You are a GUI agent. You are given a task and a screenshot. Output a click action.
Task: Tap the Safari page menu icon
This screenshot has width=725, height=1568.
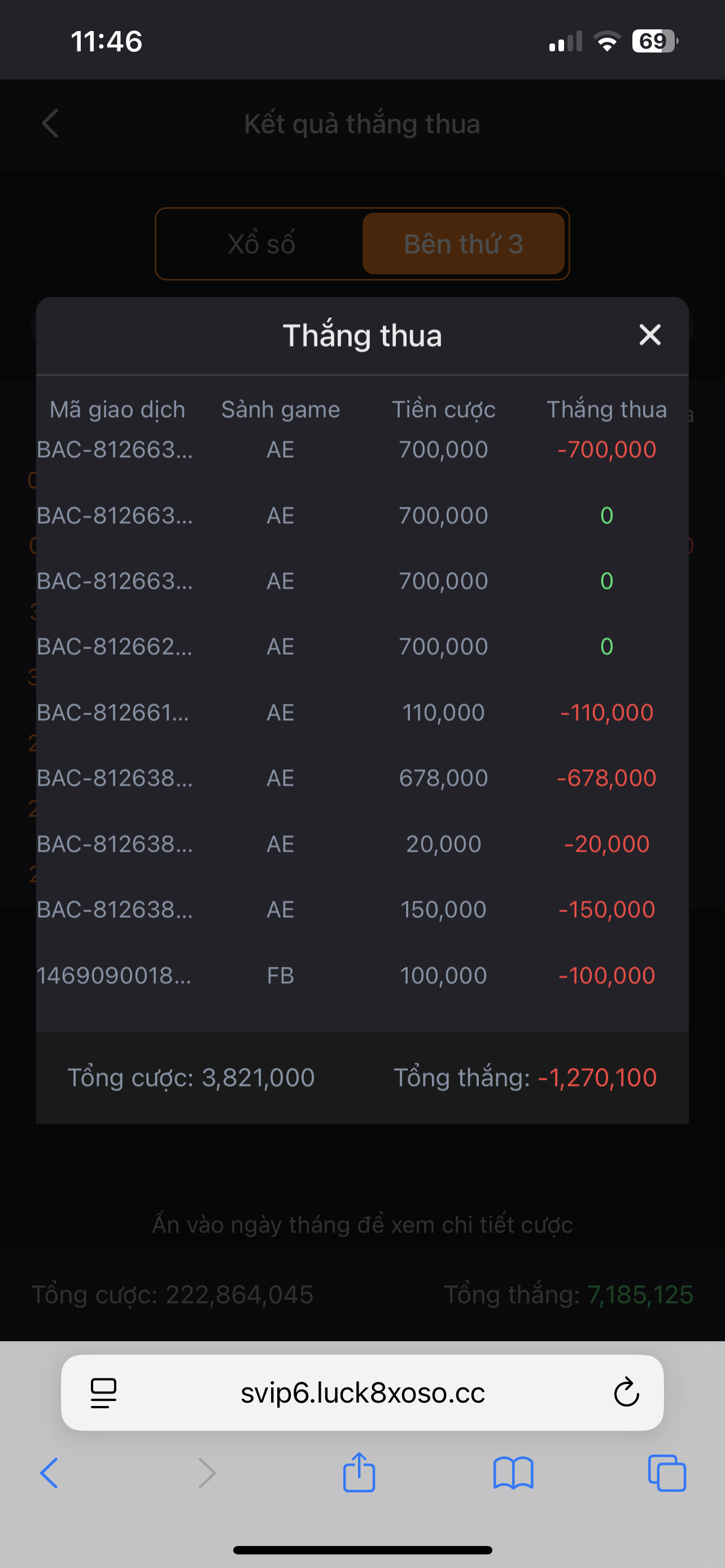(103, 1392)
